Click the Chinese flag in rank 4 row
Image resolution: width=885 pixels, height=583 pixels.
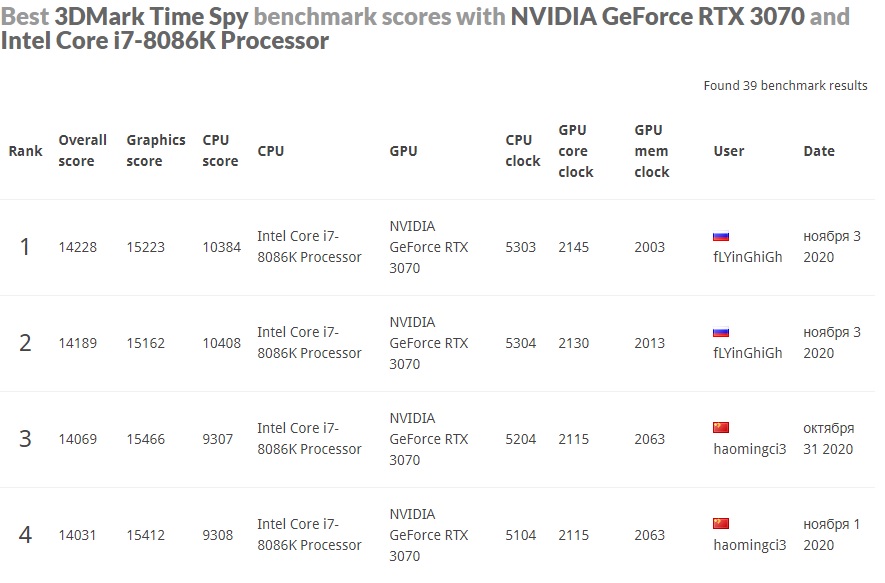721,524
